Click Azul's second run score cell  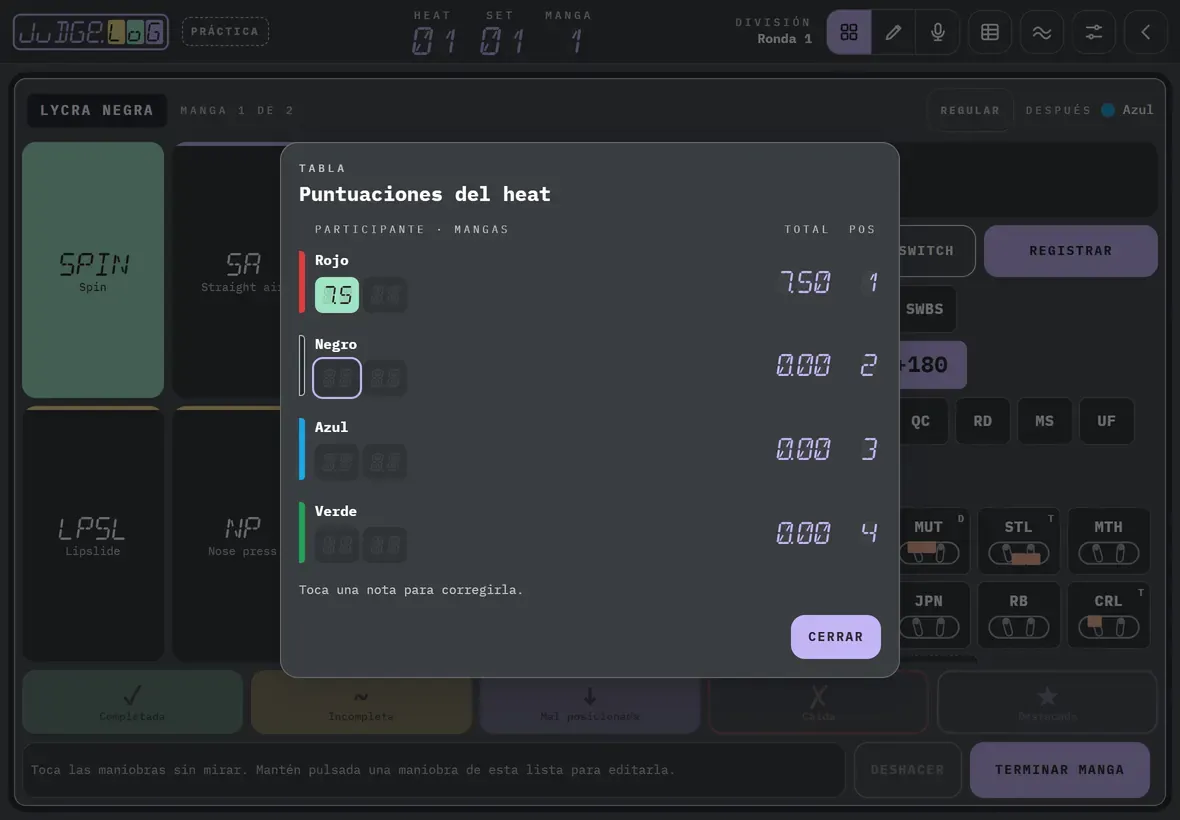[x=385, y=461]
